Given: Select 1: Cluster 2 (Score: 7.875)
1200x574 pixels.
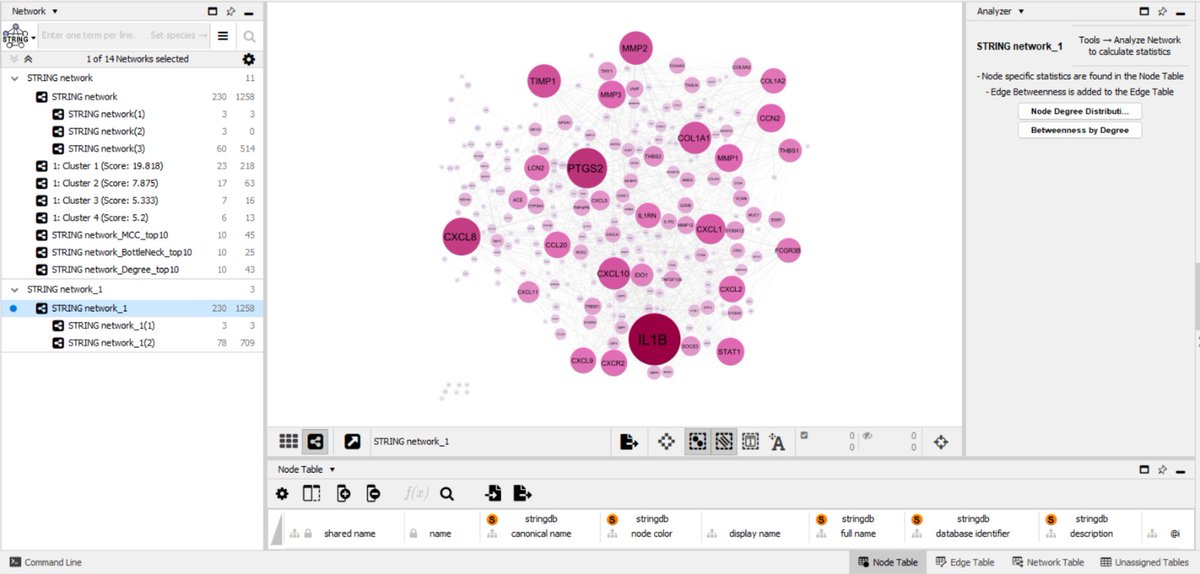Looking at the screenshot, I should [132, 184].
